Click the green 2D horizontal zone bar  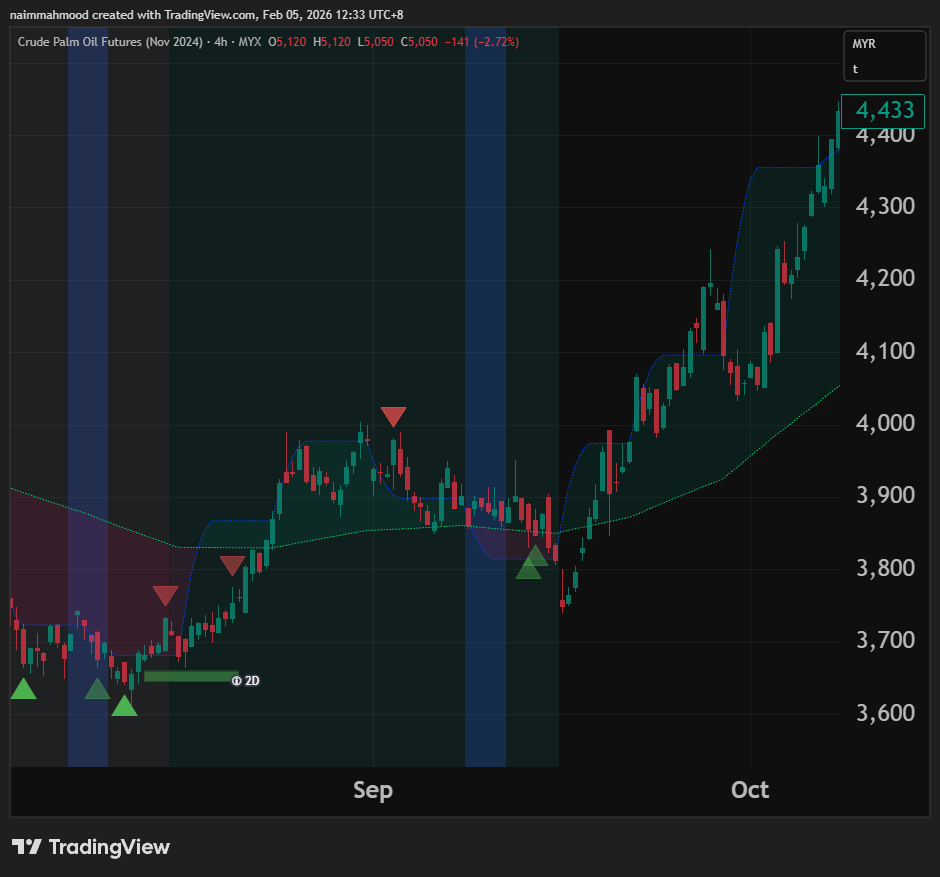point(190,676)
